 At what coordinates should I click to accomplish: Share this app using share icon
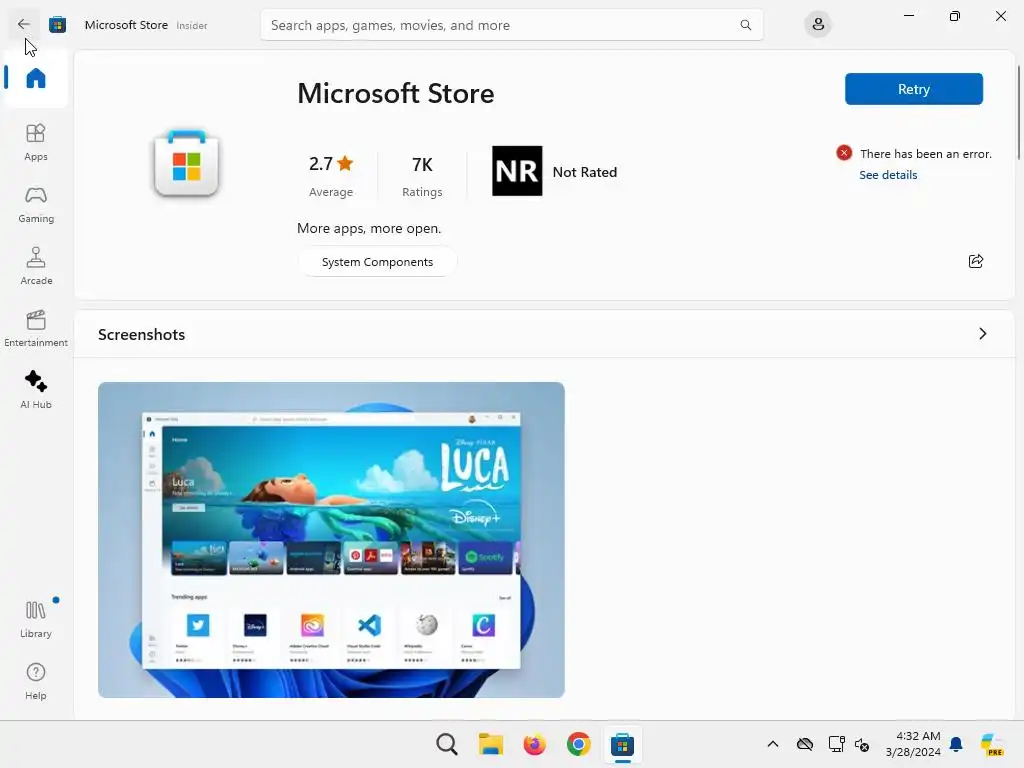pos(976,261)
